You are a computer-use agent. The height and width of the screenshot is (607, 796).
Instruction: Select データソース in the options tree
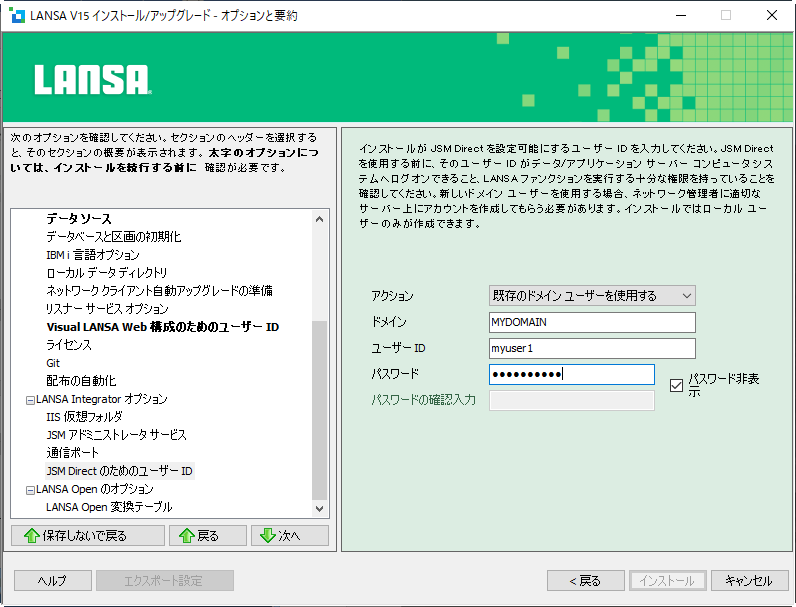79,219
